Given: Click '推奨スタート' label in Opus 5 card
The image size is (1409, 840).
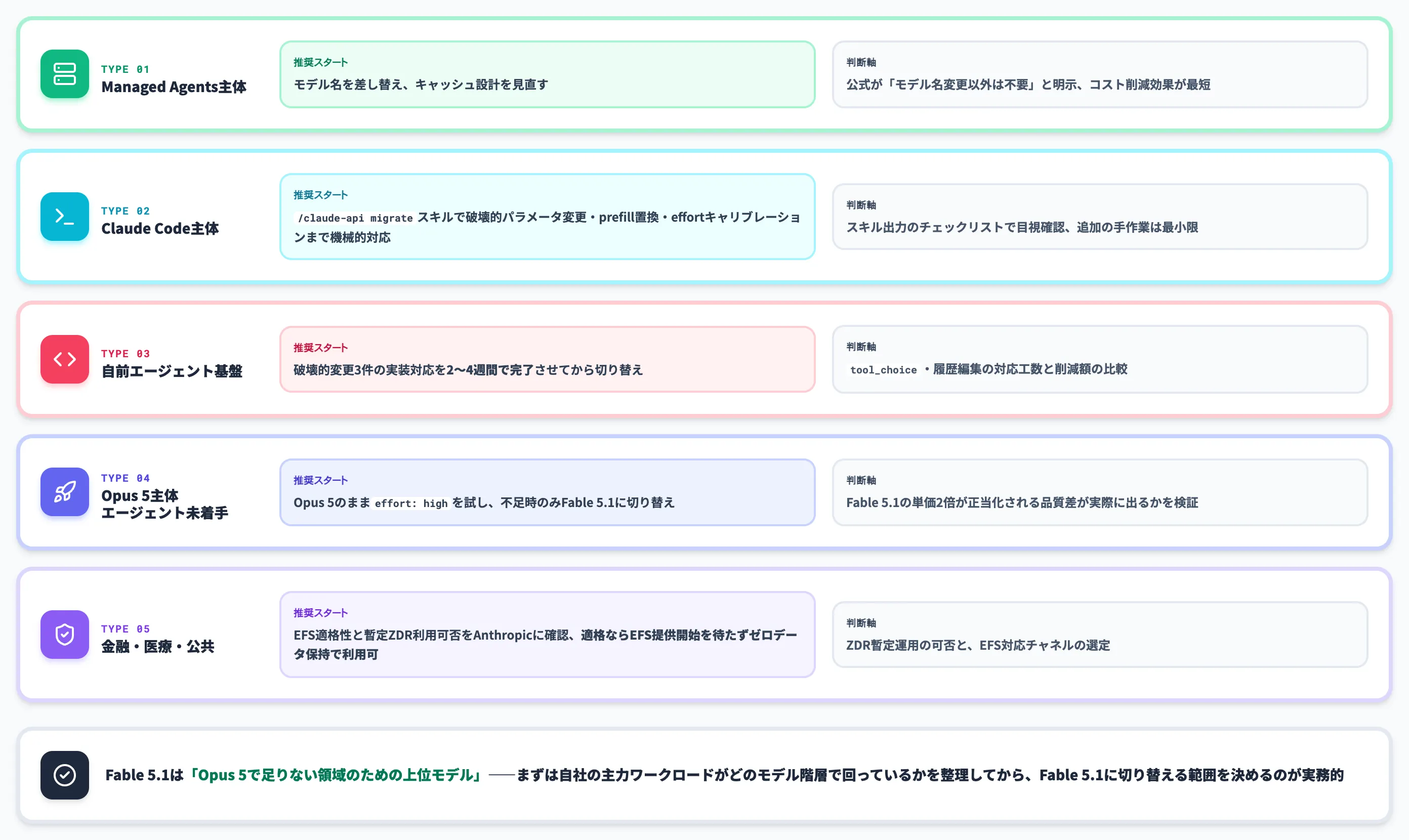Looking at the screenshot, I should click(320, 480).
